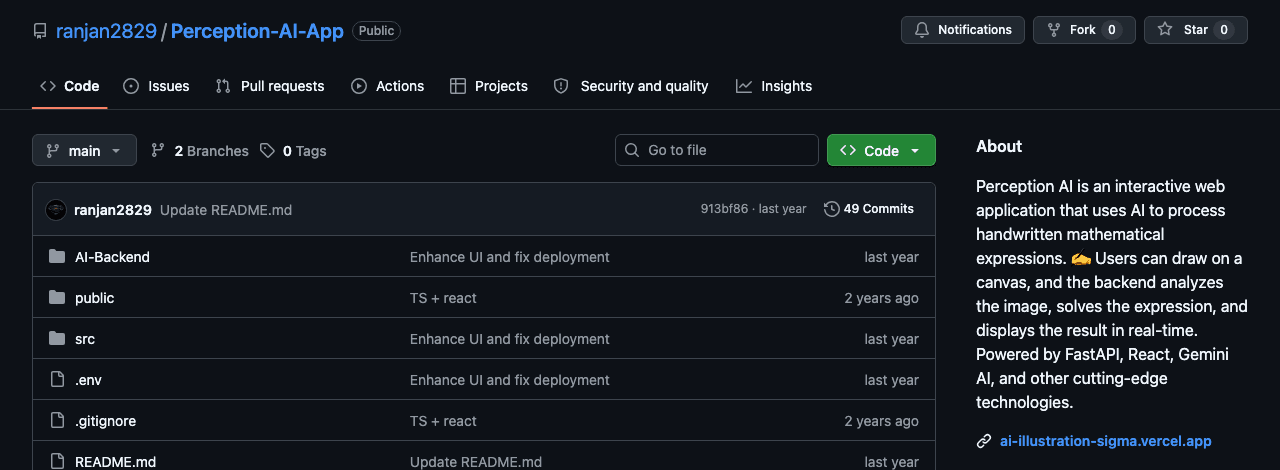Click the 'Public' visibility badge

pos(377,31)
